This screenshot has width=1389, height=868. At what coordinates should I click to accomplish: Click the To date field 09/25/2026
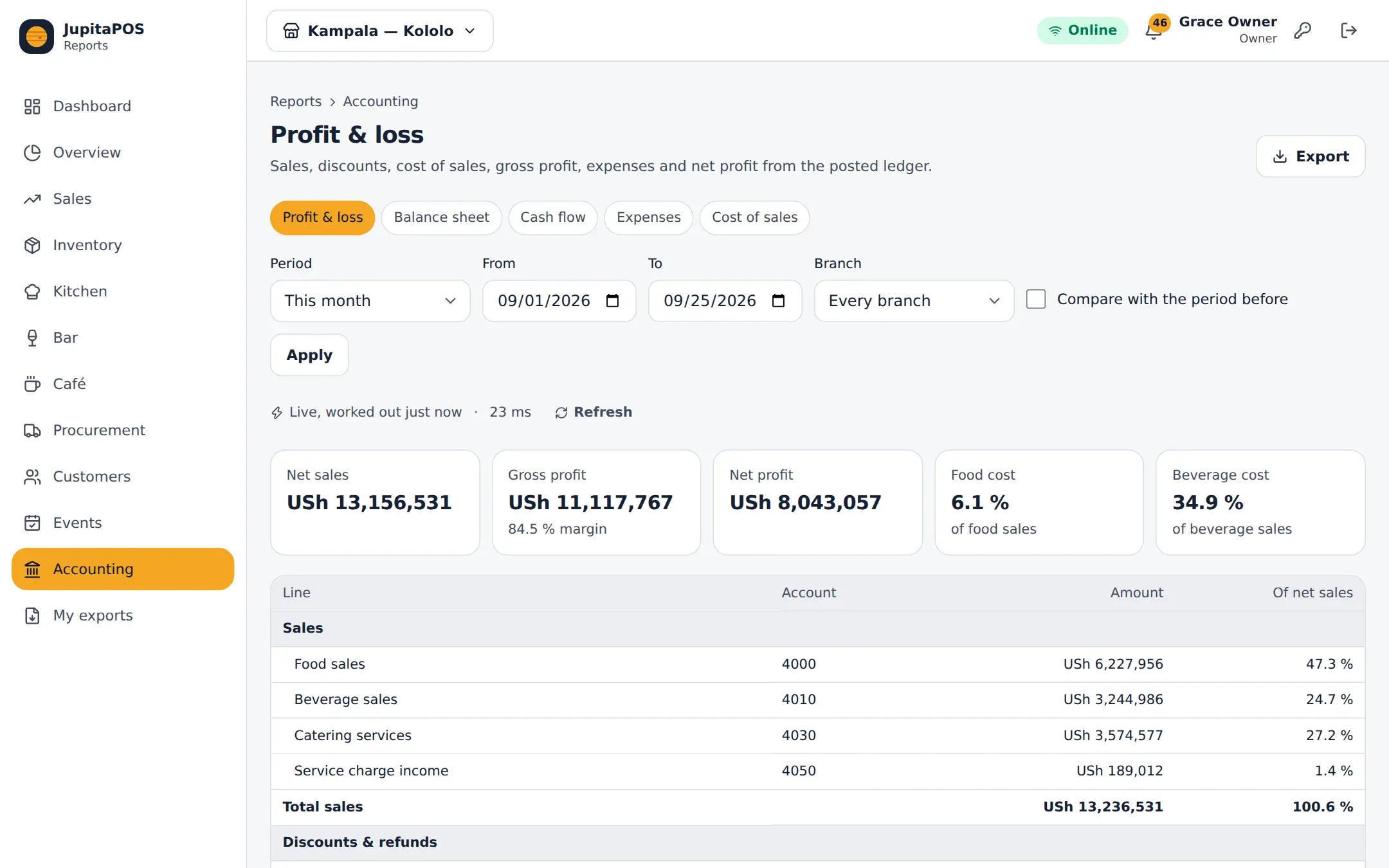[725, 301]
